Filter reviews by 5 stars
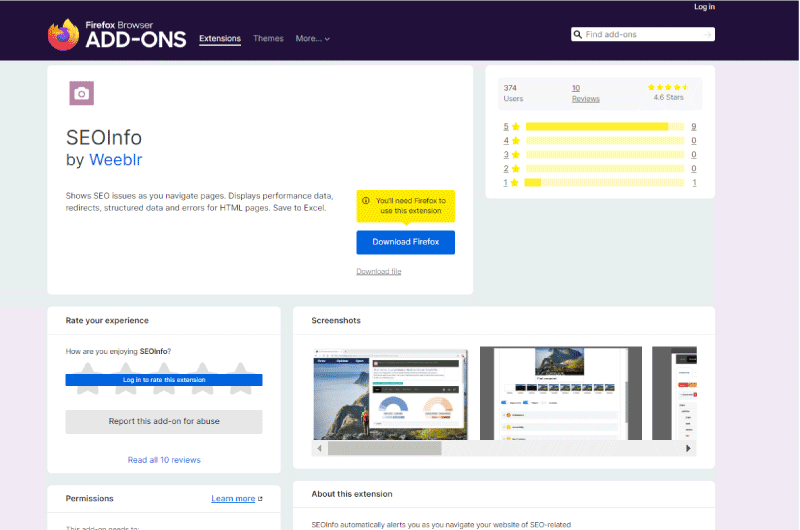 pos(511,127)
